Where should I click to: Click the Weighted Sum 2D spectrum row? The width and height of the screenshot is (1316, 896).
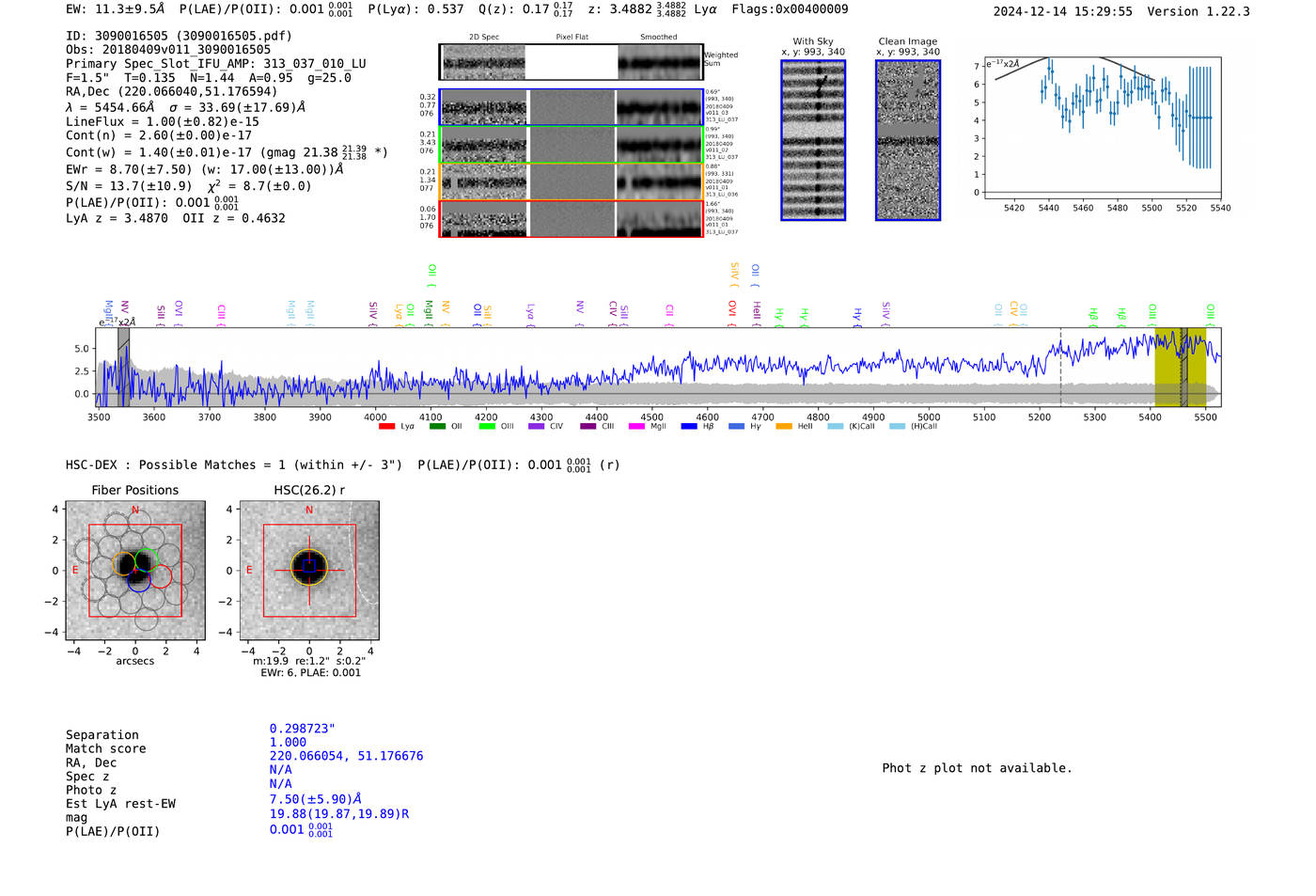point(571,62)
